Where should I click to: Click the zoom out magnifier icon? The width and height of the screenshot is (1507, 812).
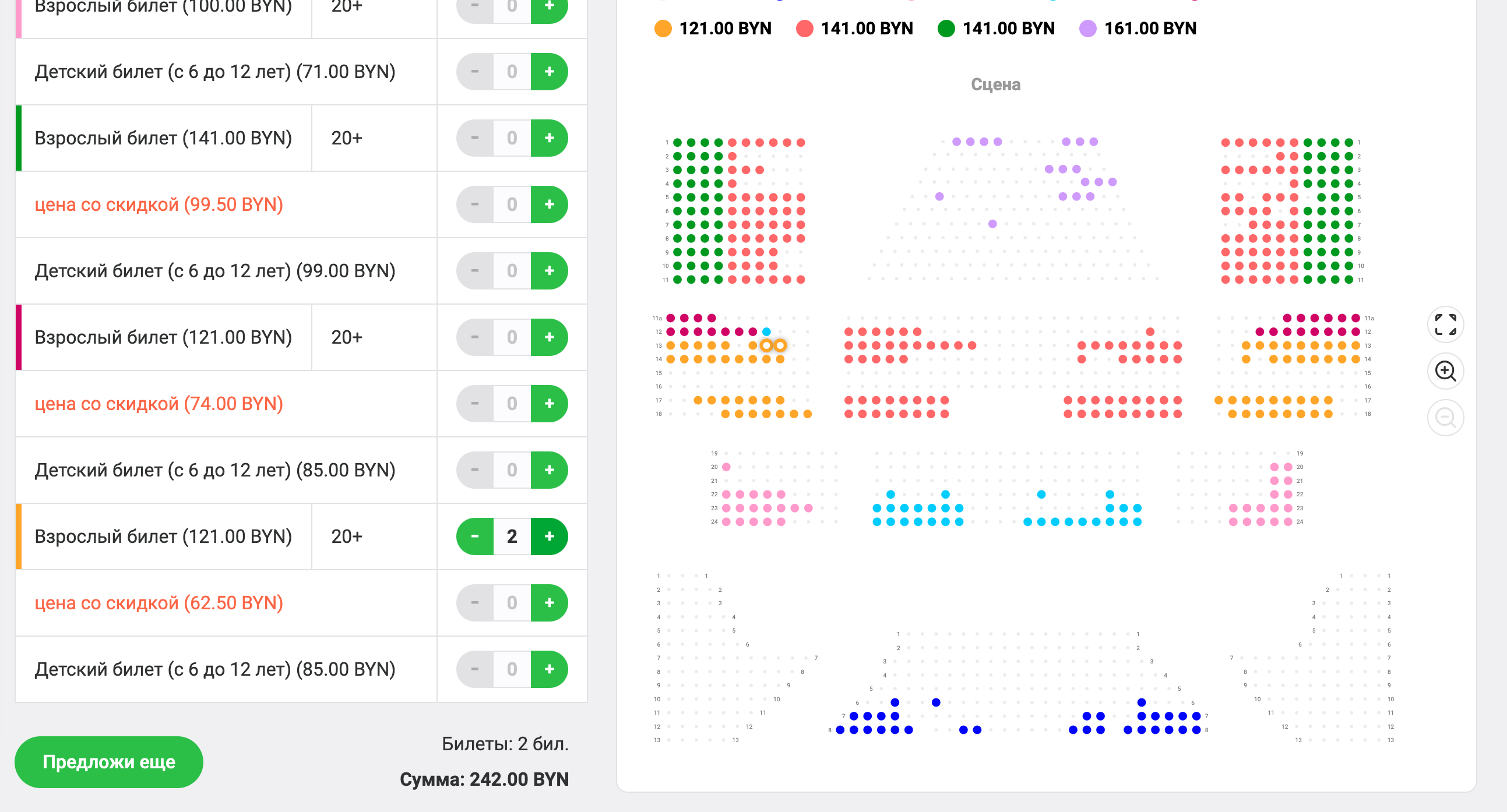point(1445,418)
